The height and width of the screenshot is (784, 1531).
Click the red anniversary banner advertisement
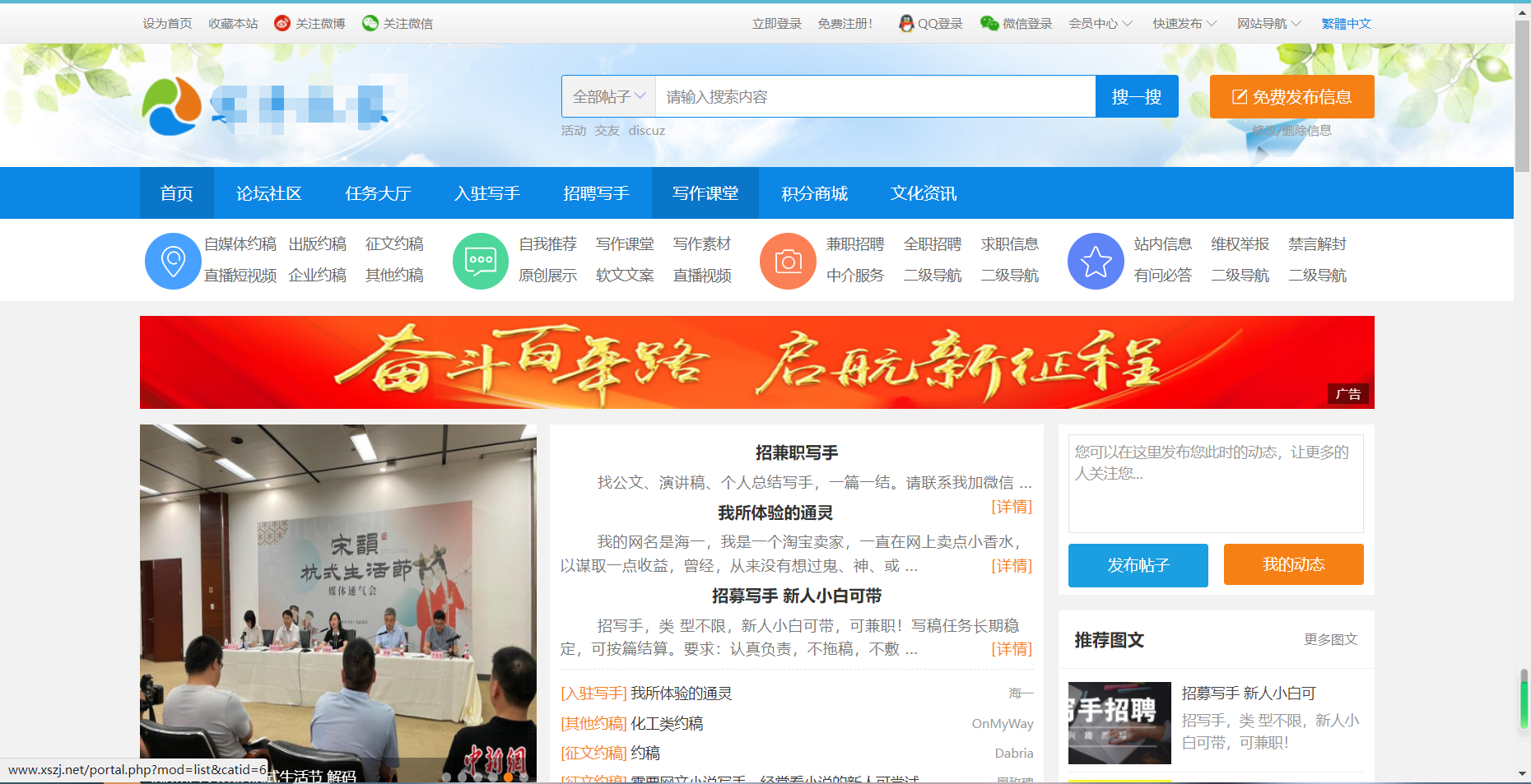[756, 363]
